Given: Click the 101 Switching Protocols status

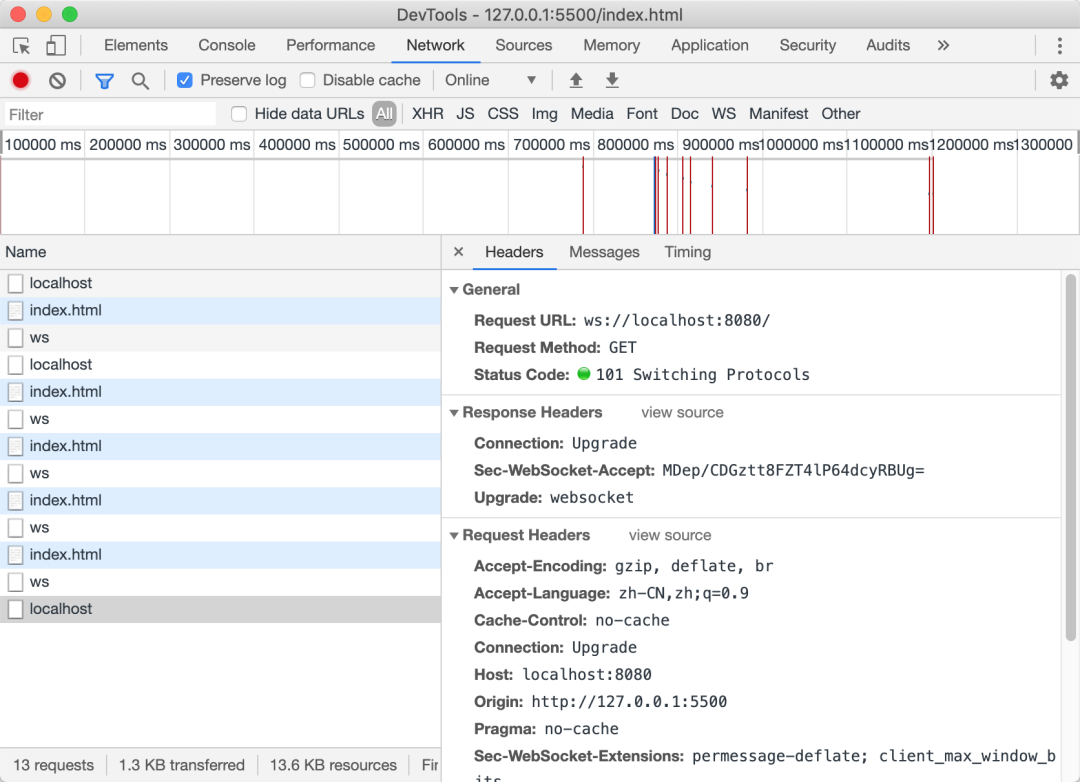Looking at the screenshot, I should [x=703, y=375].
